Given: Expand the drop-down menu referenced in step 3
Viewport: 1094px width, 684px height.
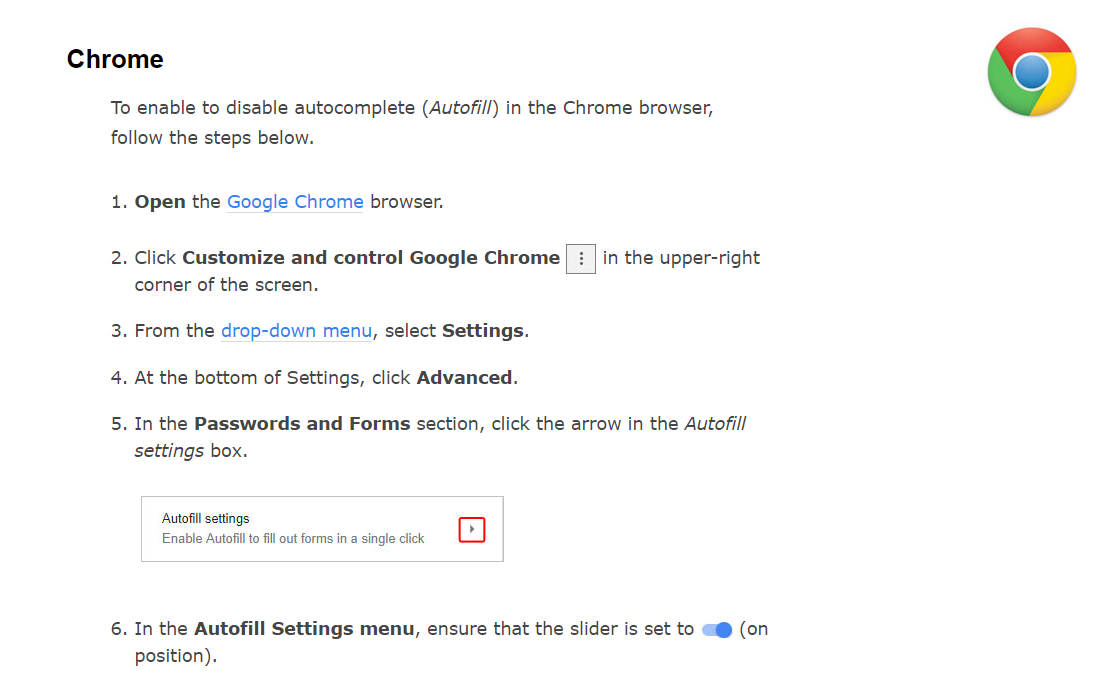Looking at the screenshot, I should tap(296, 330).
